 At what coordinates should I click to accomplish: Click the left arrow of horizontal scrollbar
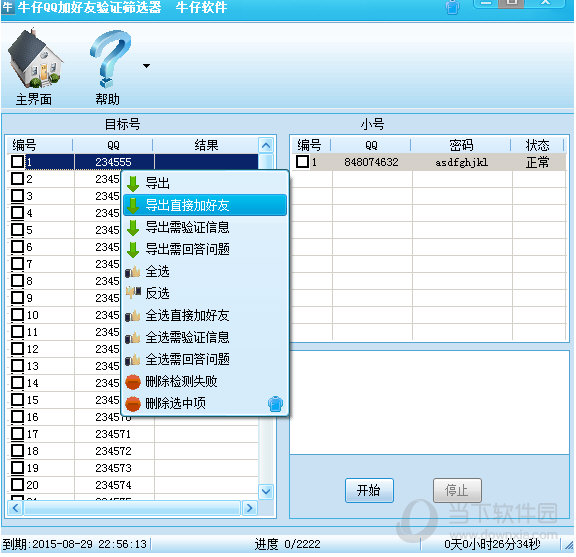pos(16,508)
